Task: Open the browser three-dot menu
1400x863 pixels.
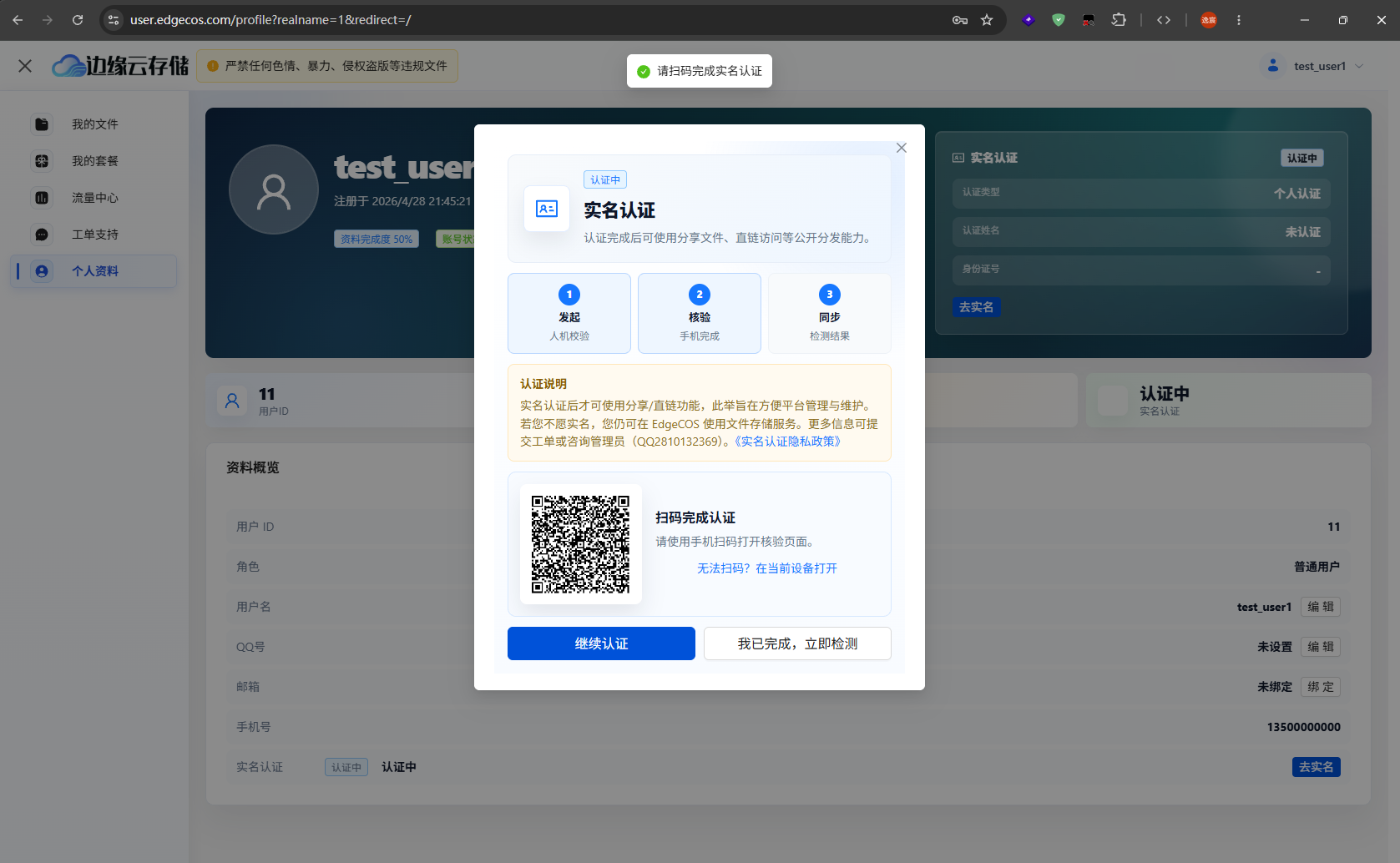Action: click(1239, 20)
